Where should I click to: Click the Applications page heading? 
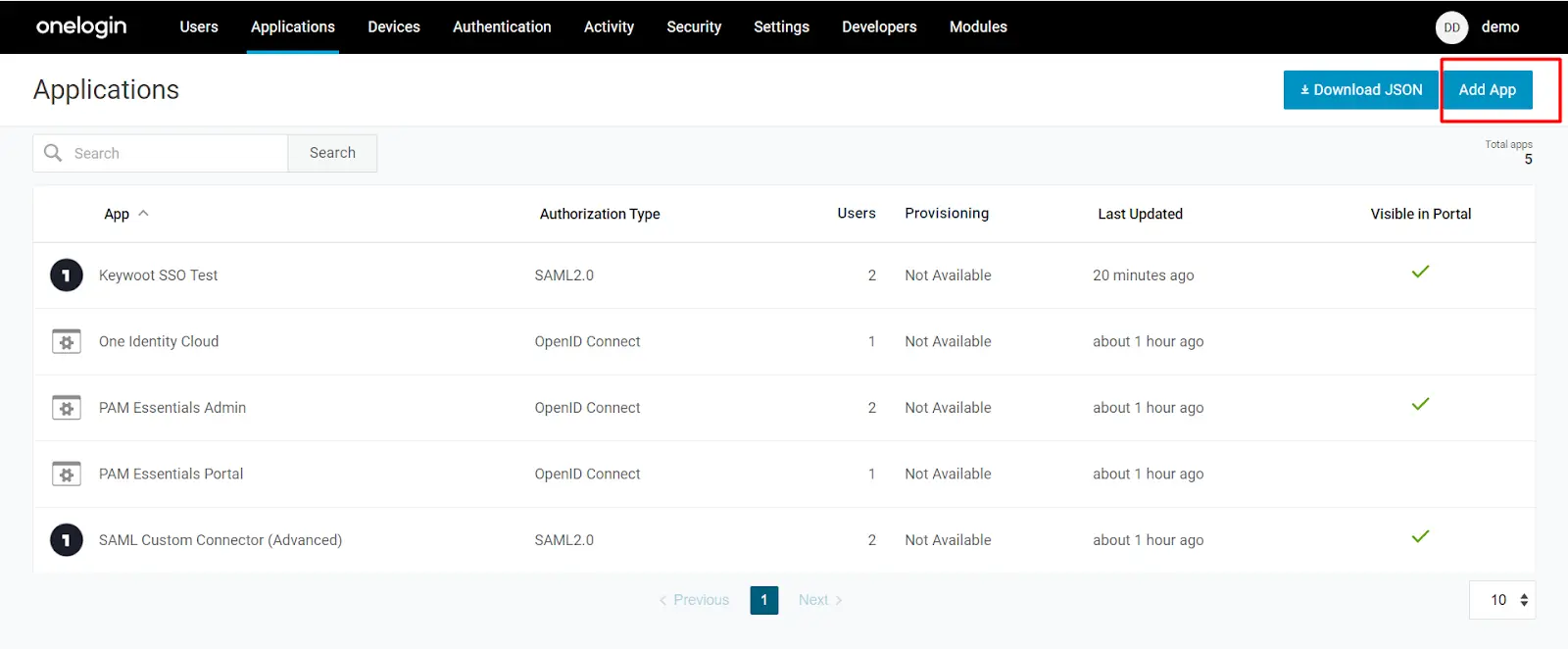[106, 89]
